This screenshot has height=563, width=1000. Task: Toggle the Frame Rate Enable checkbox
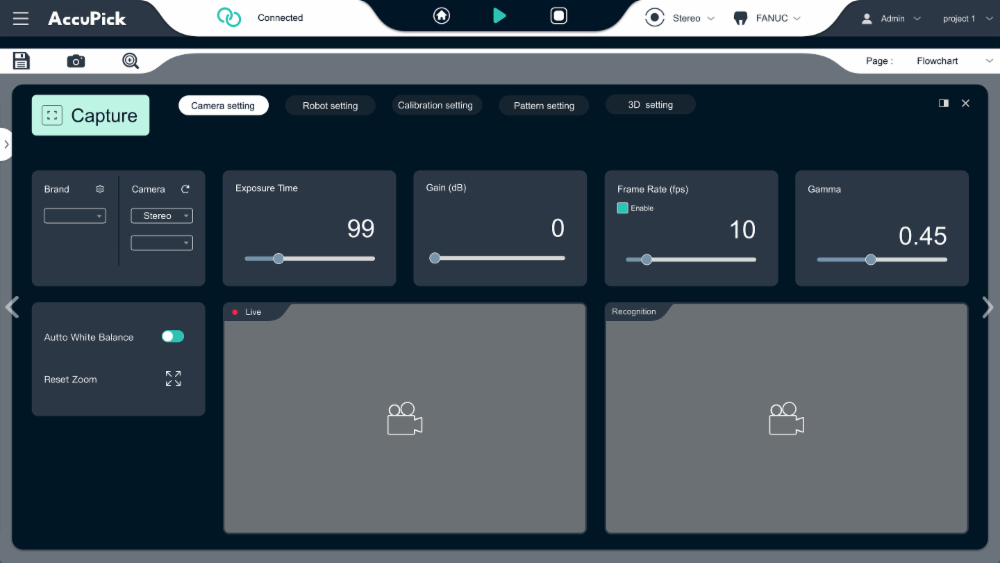(623, 208)
